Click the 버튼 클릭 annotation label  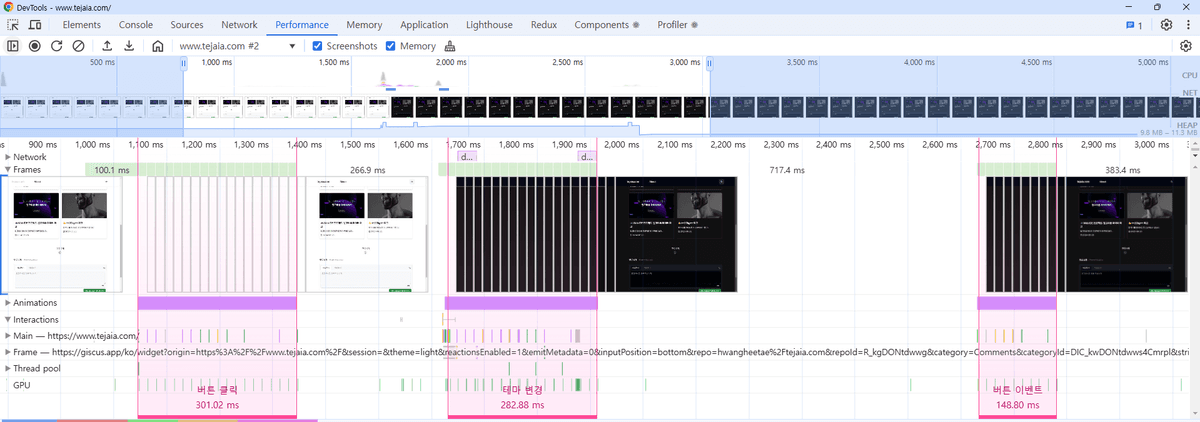click(x=217, y=391)
